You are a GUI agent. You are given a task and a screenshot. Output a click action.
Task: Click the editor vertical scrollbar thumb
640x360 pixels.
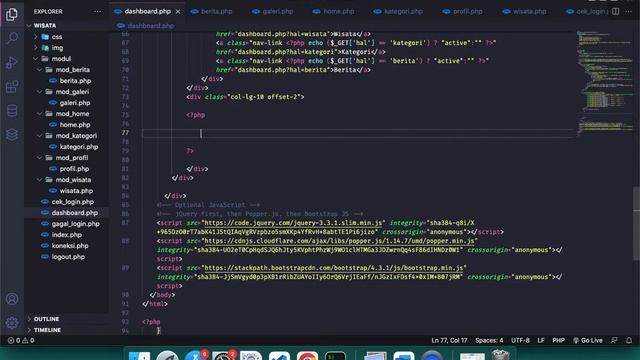point(636,223)
